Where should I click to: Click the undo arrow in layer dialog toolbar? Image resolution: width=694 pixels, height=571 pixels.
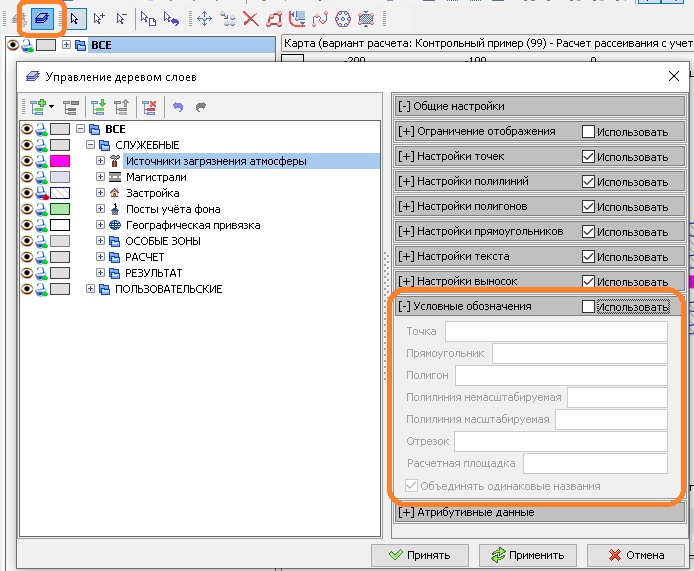[x=178, y=107]
